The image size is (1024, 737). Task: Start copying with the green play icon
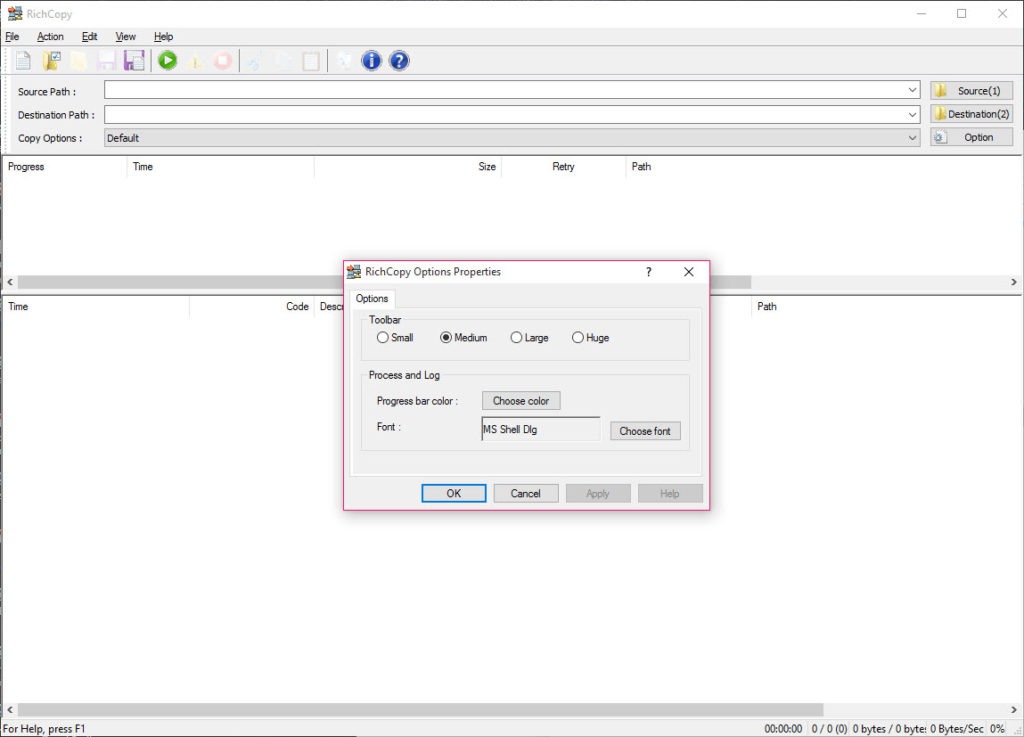coord(168,61)
